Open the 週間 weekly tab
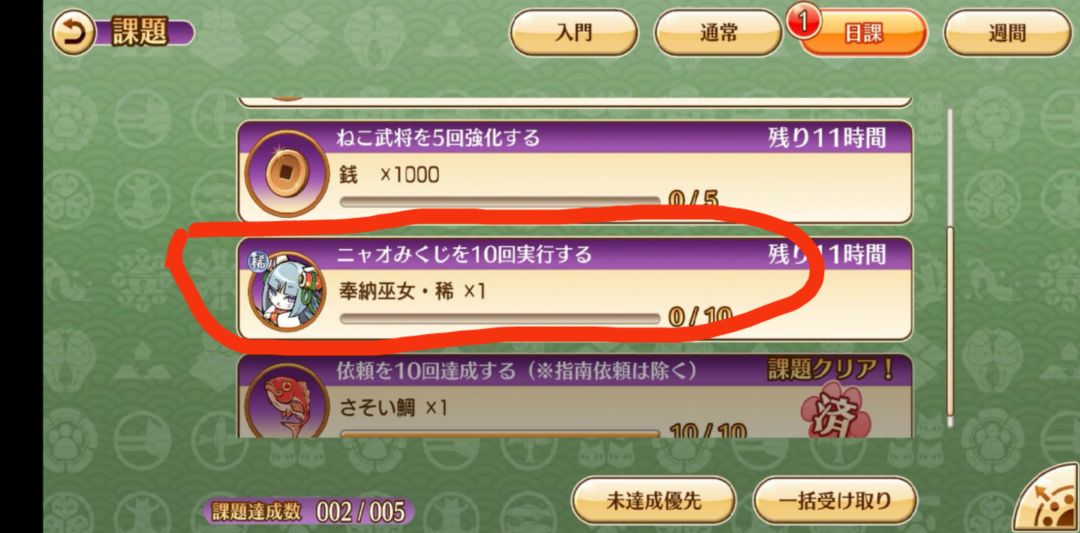The height and width of the screenshot is (533, 1080). tap(1007, 32)
